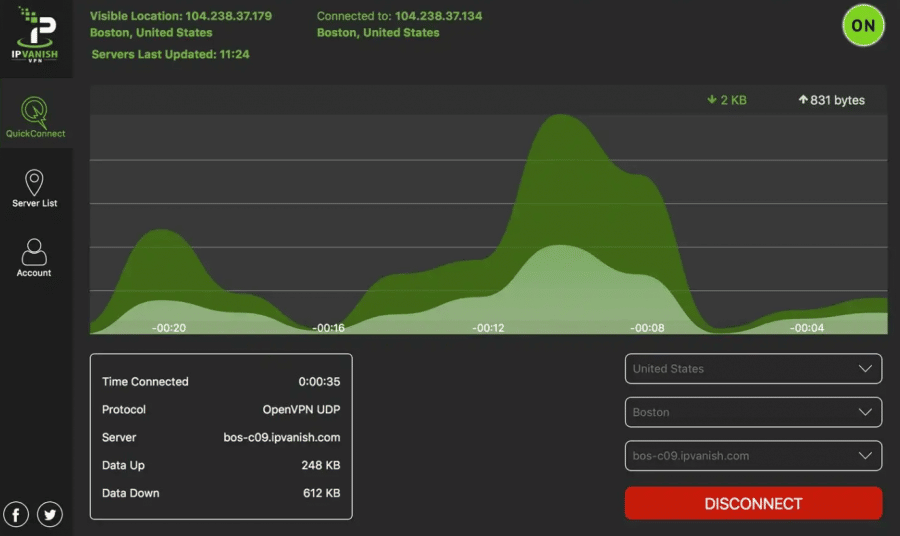
Task: Open the Server List tab
Action: (34, 188)
